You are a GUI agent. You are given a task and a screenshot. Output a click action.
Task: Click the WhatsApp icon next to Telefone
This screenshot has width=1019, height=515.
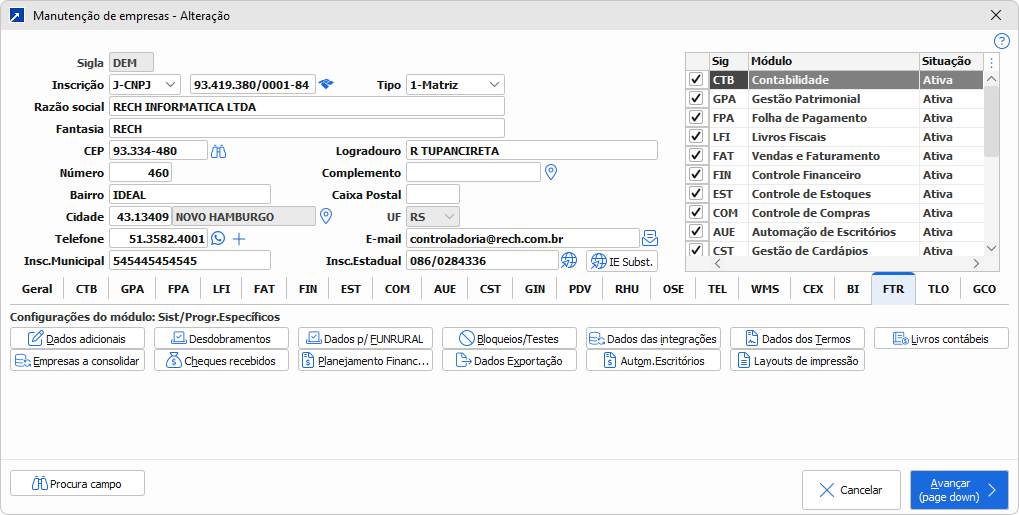point(218,239)
